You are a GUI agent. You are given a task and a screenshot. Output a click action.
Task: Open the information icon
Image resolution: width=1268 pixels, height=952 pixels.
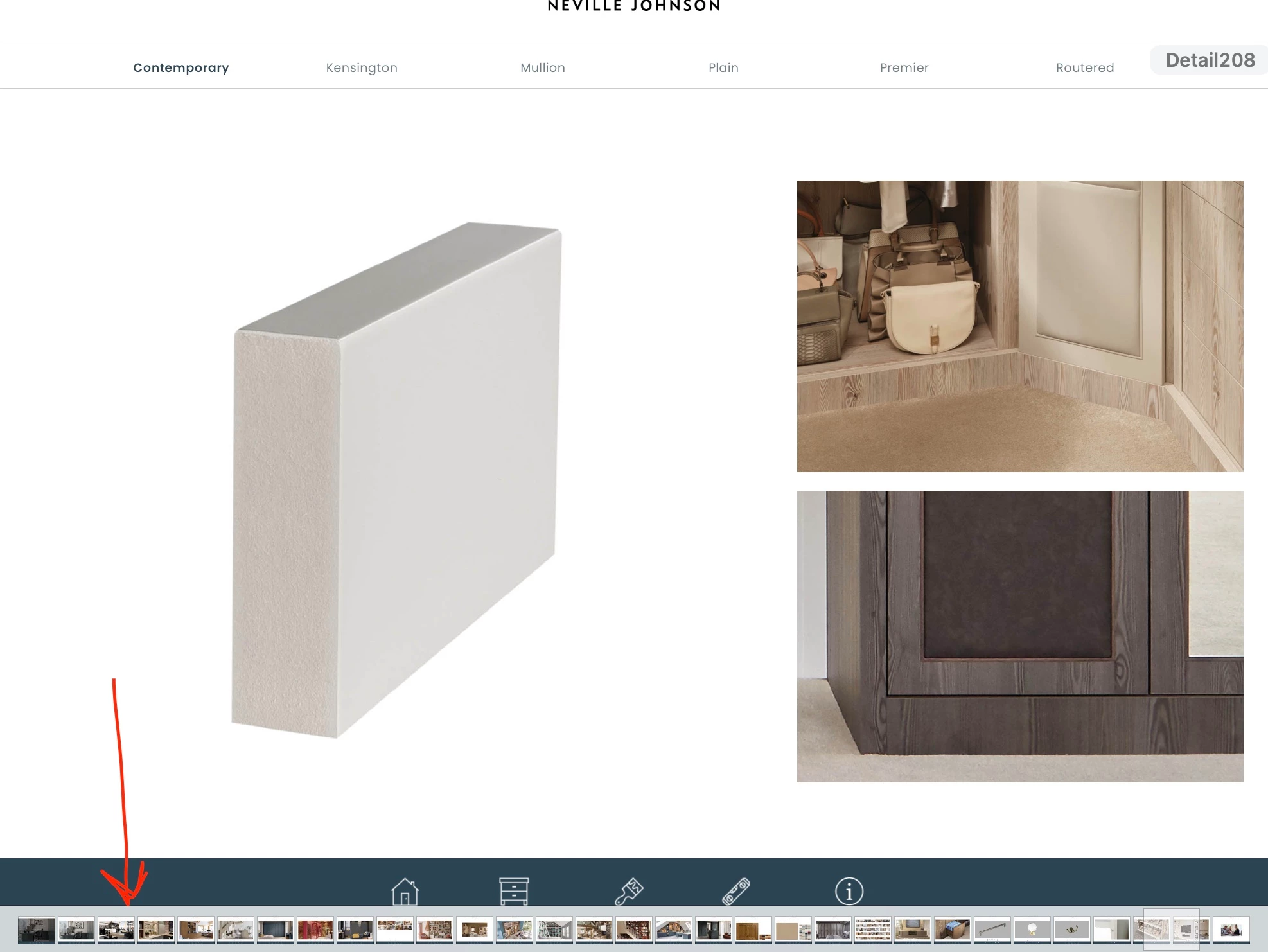849,892
